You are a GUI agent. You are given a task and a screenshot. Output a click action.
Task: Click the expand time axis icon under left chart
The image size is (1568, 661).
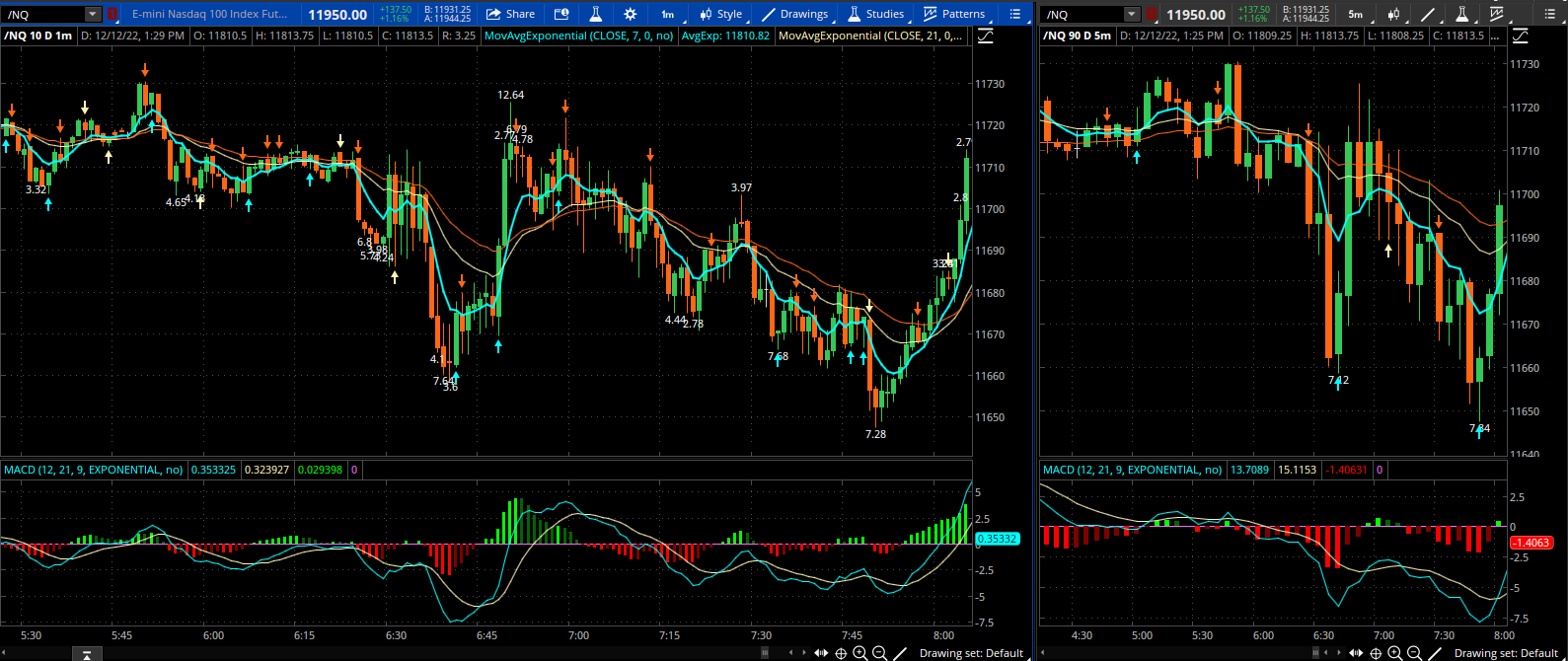821,653
